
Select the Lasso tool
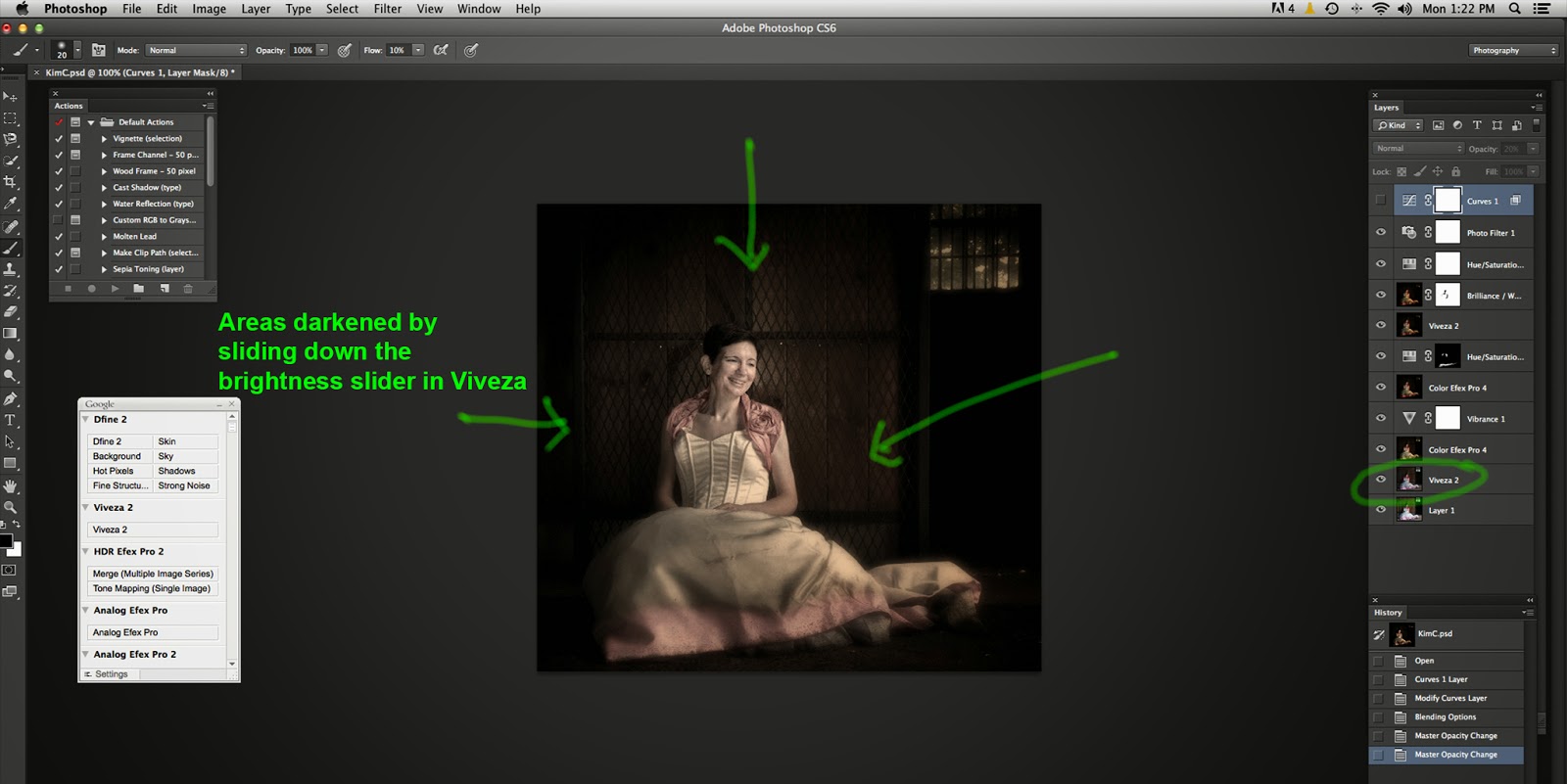point(10,140)
